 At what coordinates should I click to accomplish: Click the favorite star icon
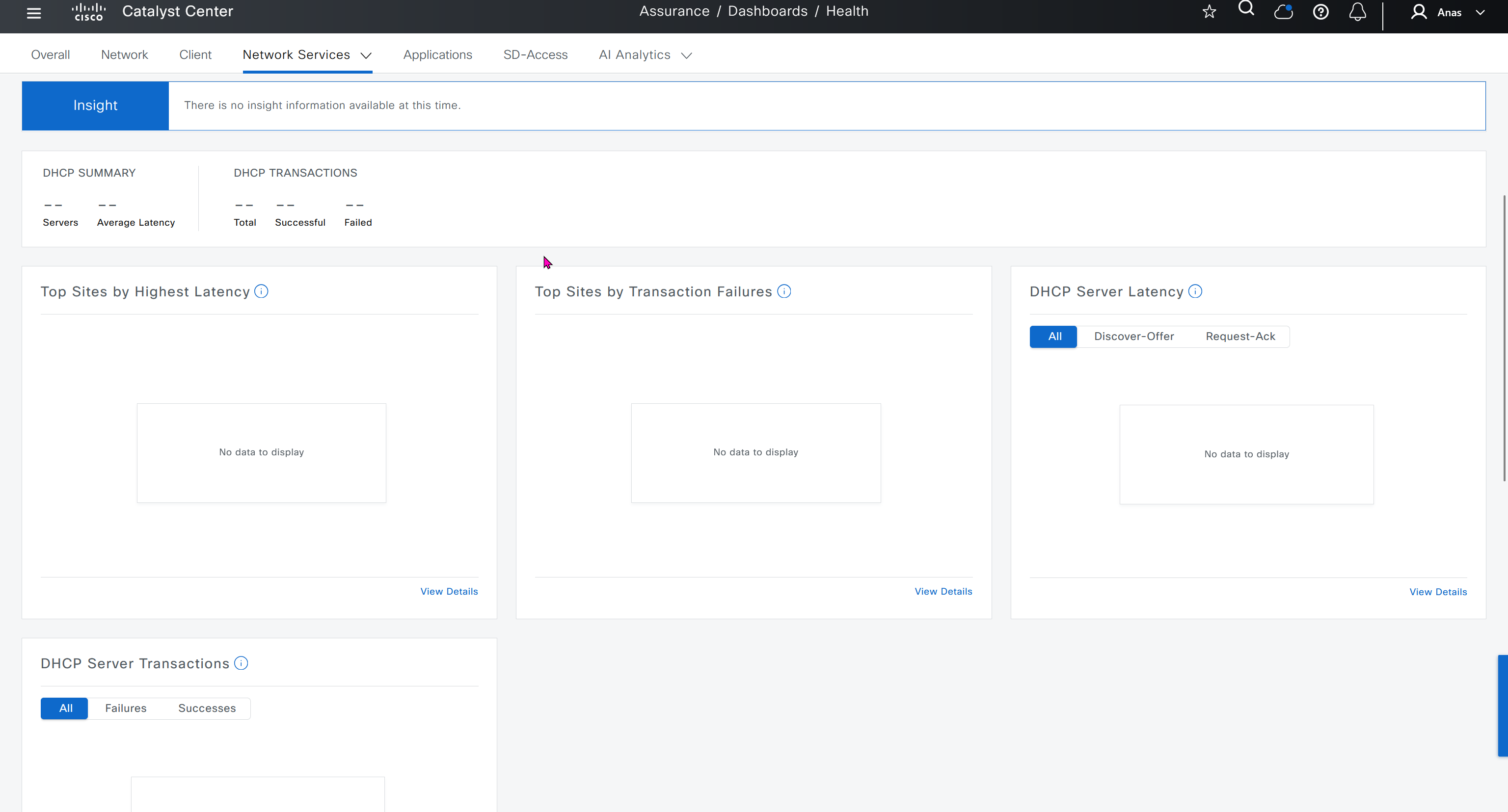1210,12
